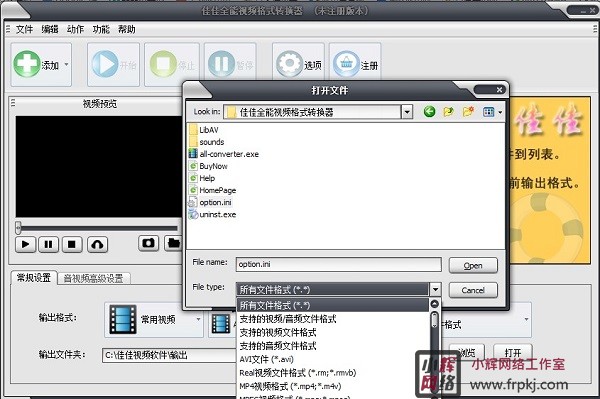The width and height of the screenshot is (600, 399).
Task: Click the file type list scroll-up arrow
Action: (x=434, y=304)
